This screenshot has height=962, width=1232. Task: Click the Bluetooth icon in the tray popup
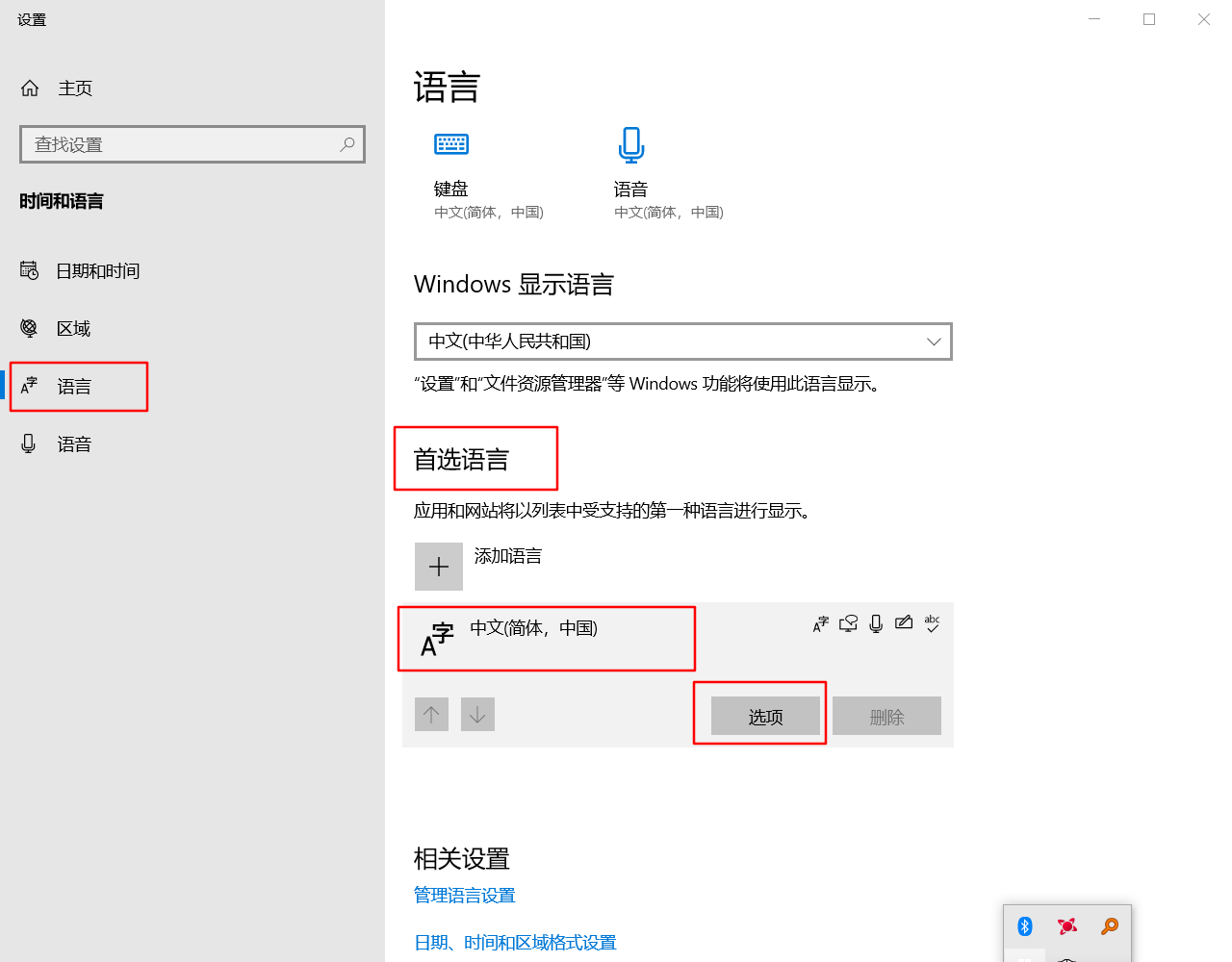point(1025,926)
